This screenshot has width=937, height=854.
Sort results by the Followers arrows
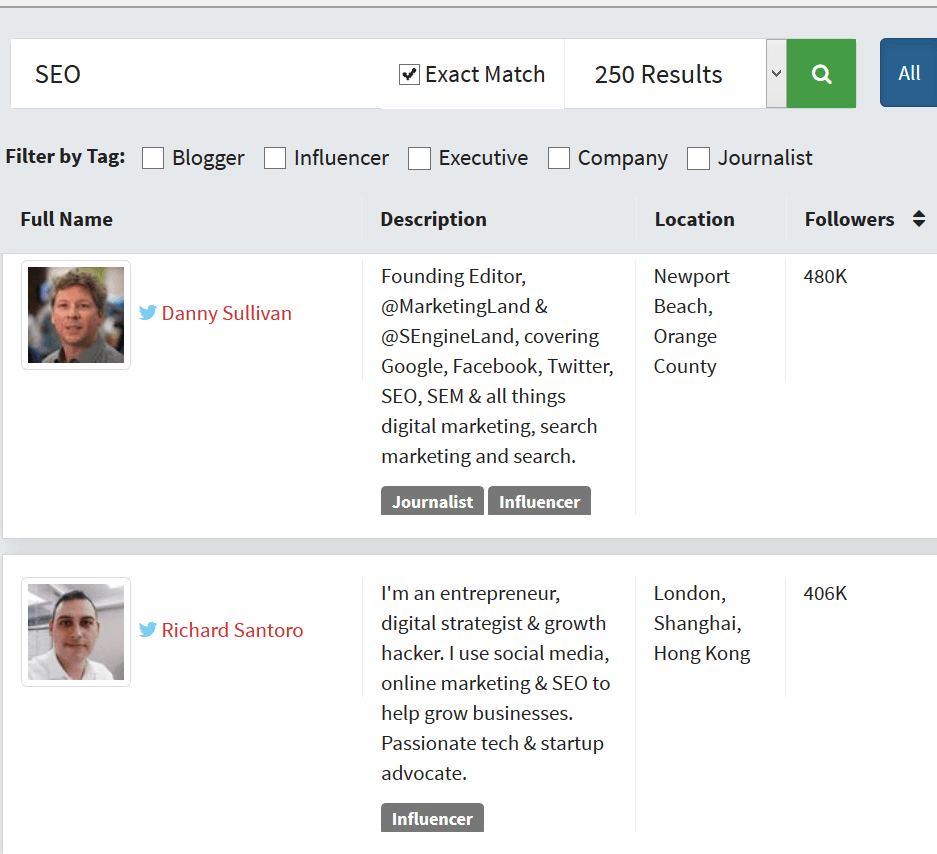click(919, 219)
